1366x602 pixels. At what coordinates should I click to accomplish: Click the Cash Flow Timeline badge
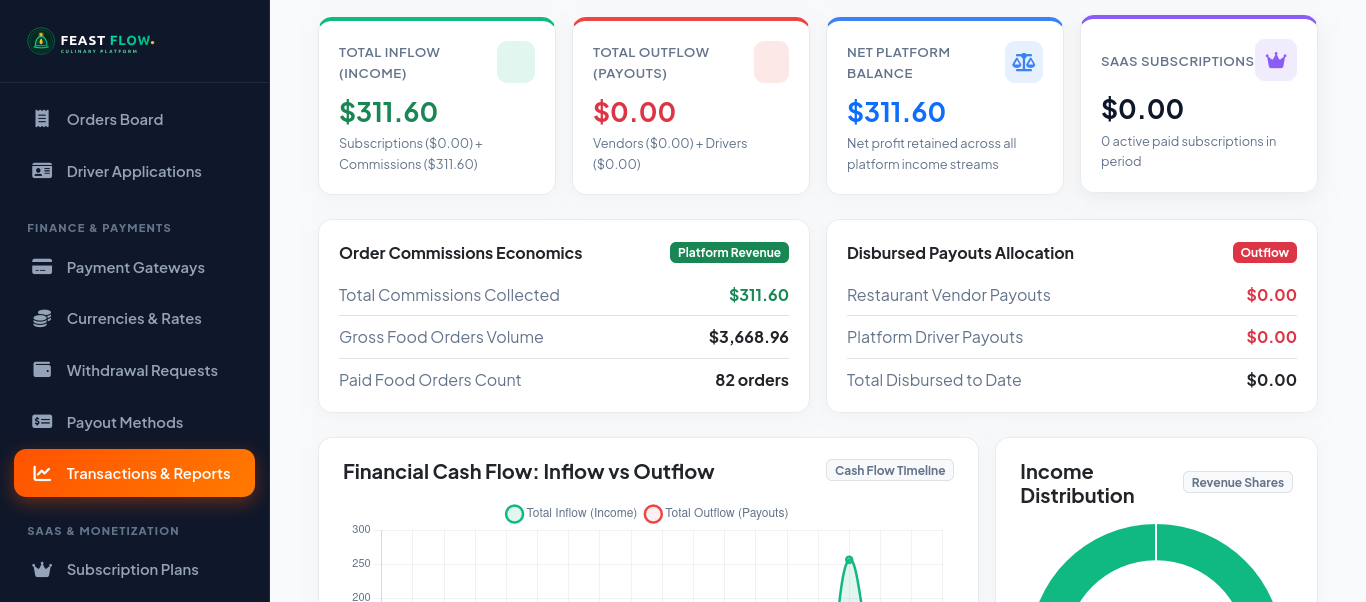[x=890, y=470]
